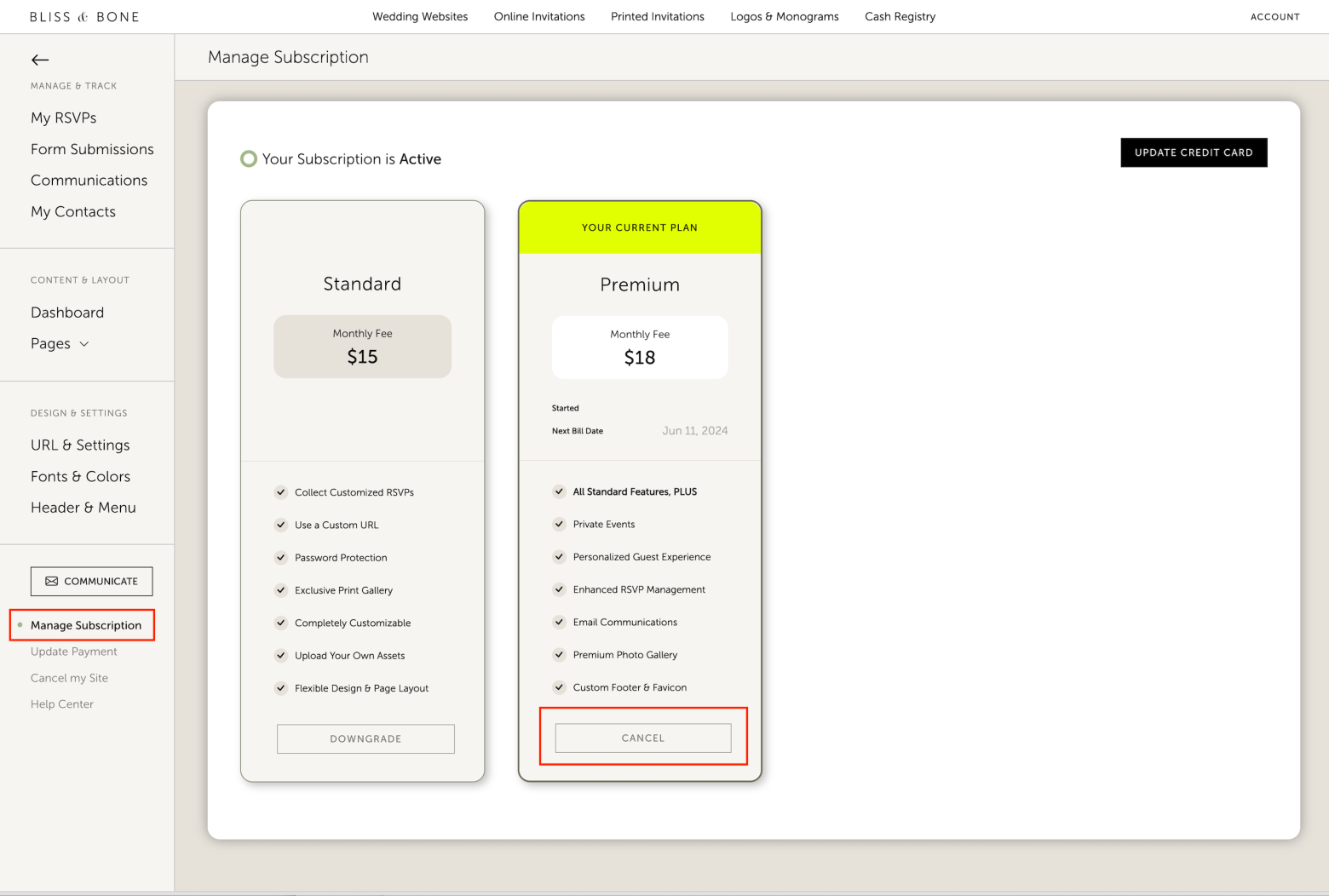Viewport: 1329px width, 896px height.
Task: Click the Your Current Plan banner
Action: 640,227
